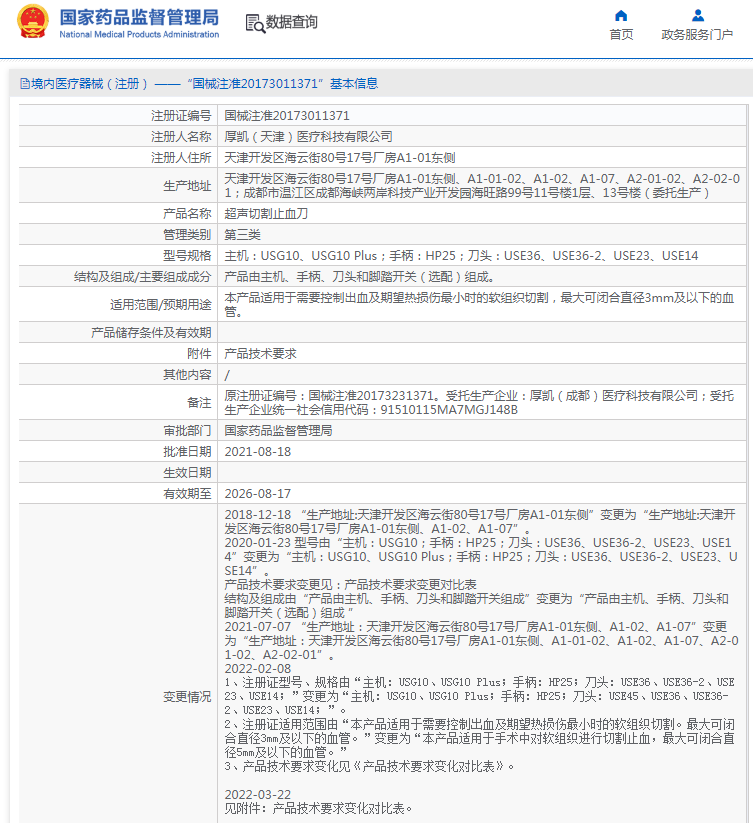The width and height of the screenshot is (753, 823).
Task: Open the 首页 text link
Action: (x=621, y=35)
